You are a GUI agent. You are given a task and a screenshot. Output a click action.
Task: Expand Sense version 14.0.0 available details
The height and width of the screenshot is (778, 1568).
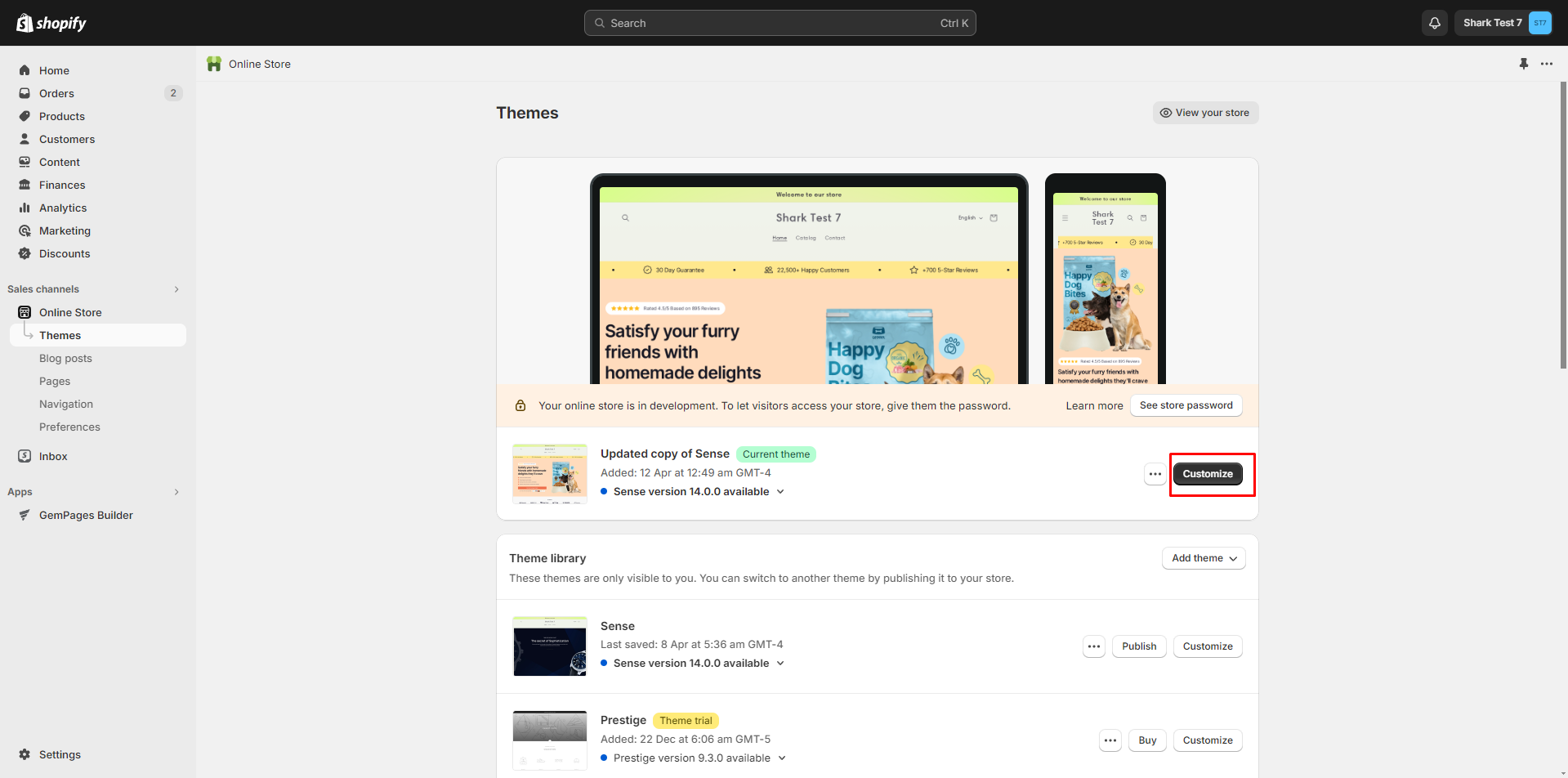pos(781,491)
